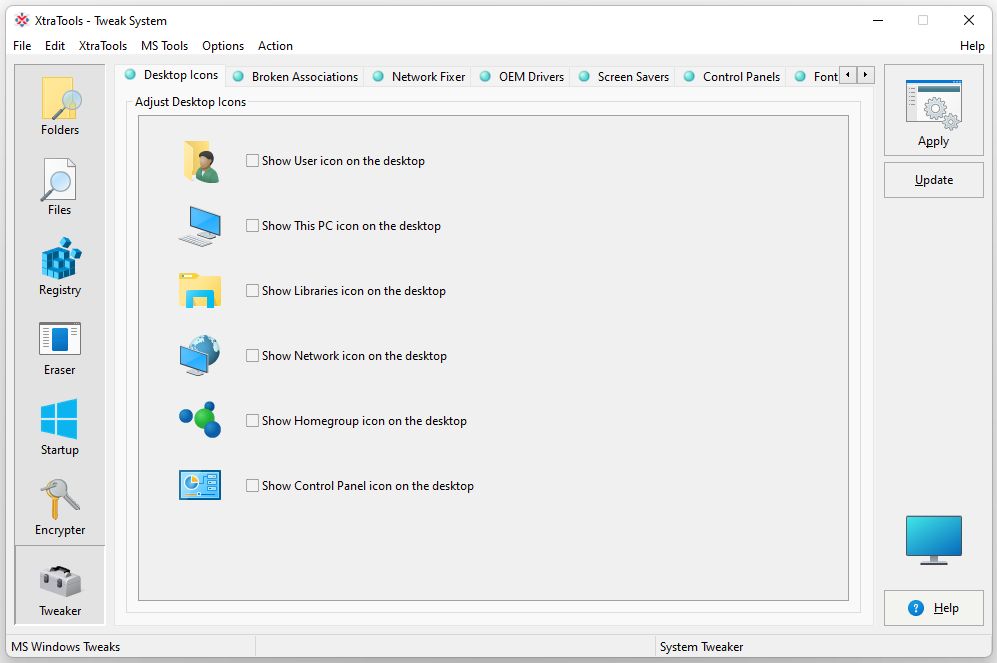Click the System Tweaker status text

pyautogui.click(x=701, y=646)
